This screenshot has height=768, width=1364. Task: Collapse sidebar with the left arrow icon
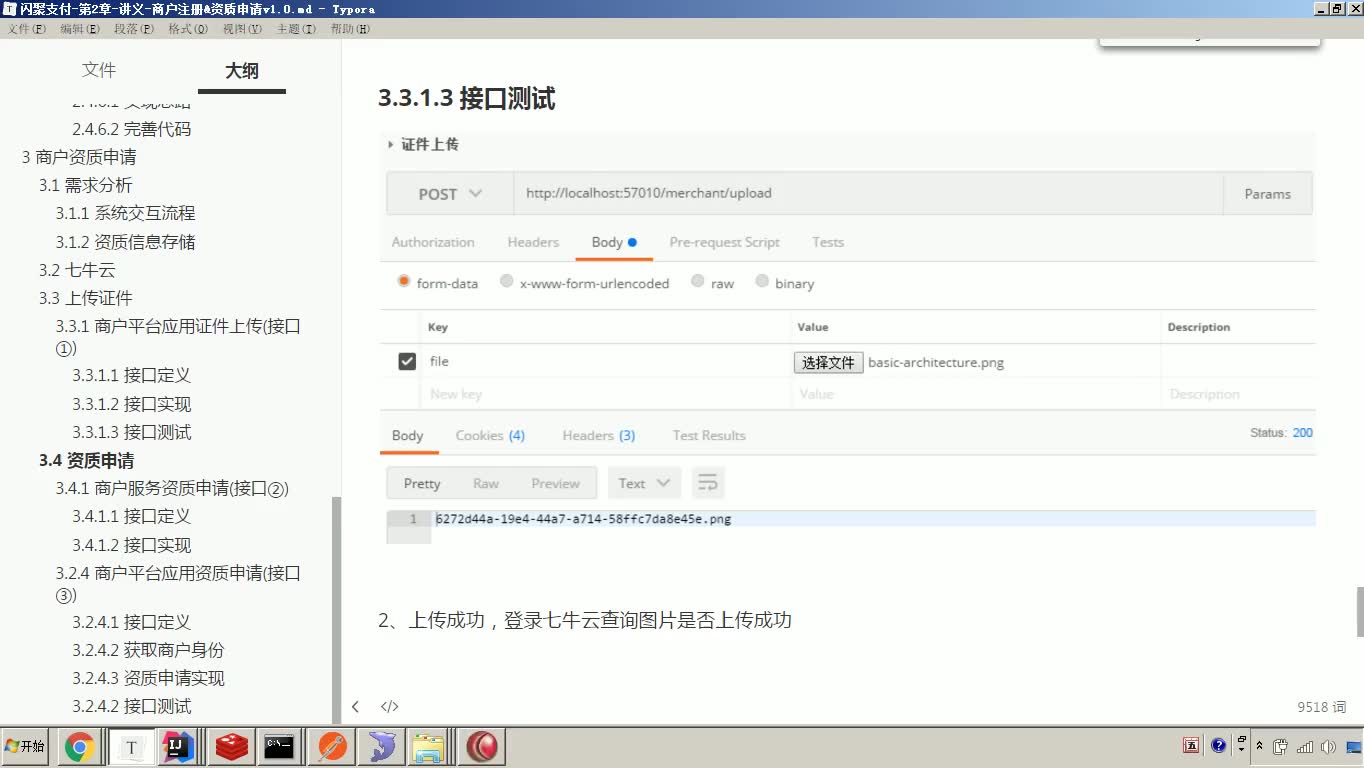click(x=355, y=706)
